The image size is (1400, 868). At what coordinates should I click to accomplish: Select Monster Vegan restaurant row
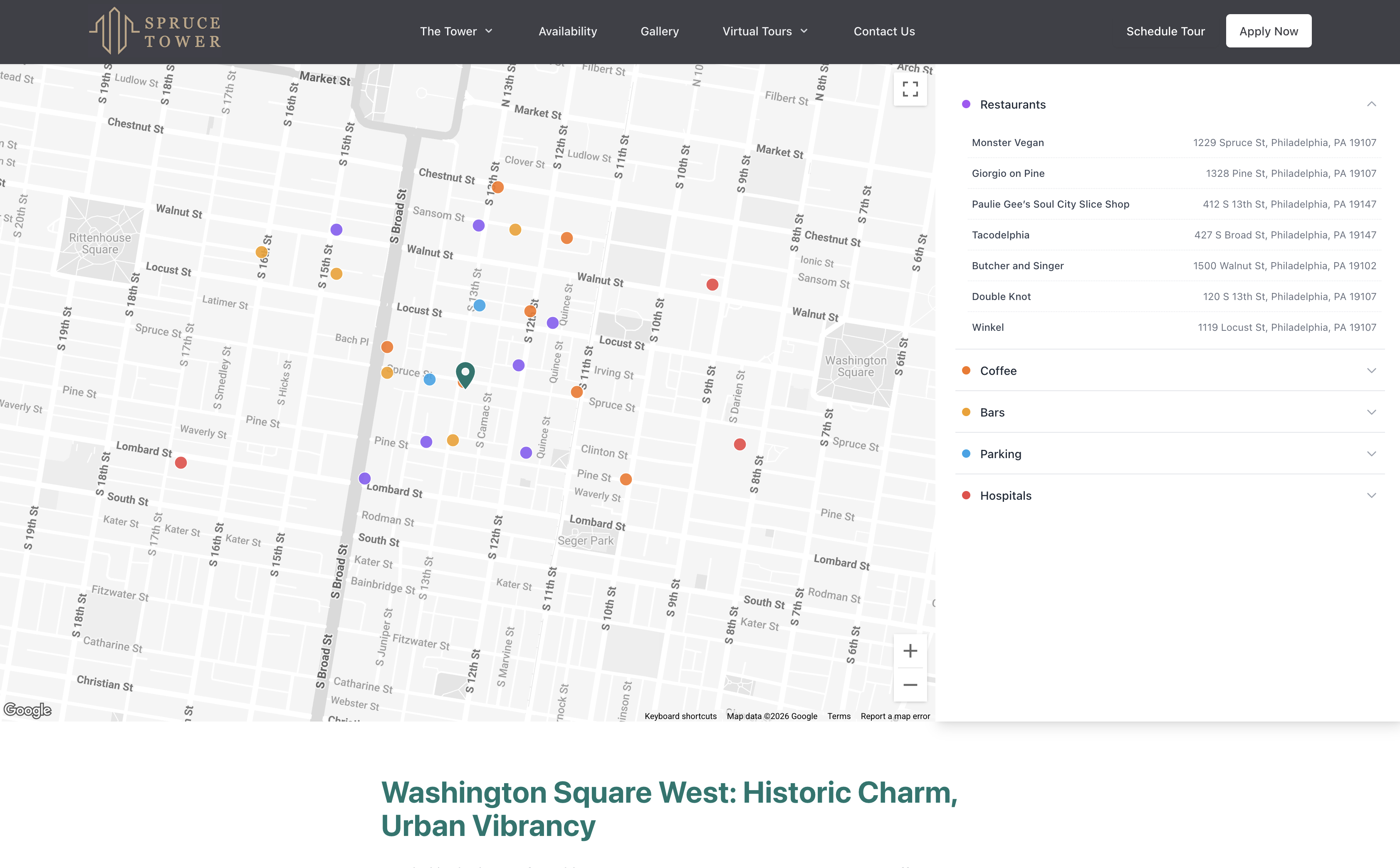(1174, 142)
